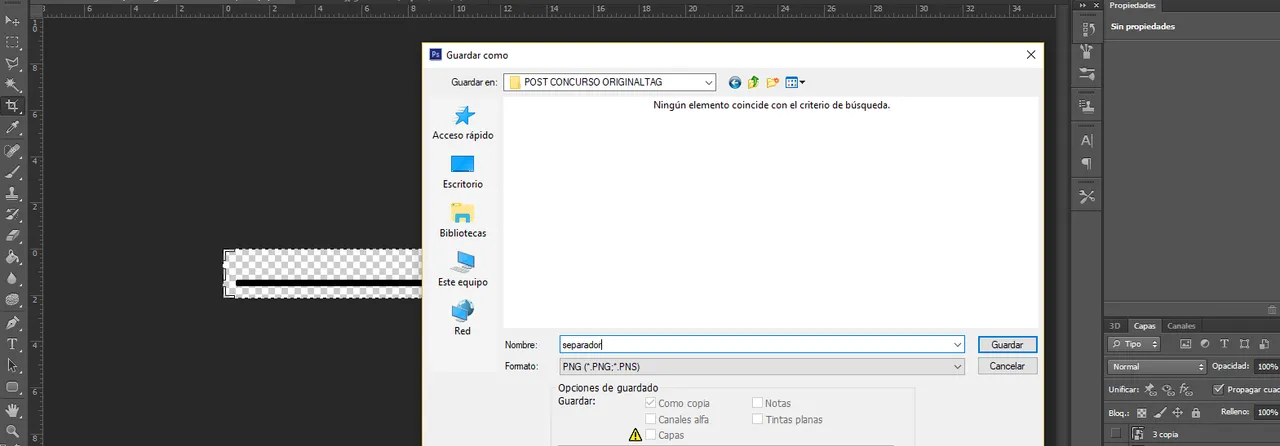Screen dimensions: 1280x446
Task: Toggle visibility of the 3 copia layer
Action: click(1115, 434)
